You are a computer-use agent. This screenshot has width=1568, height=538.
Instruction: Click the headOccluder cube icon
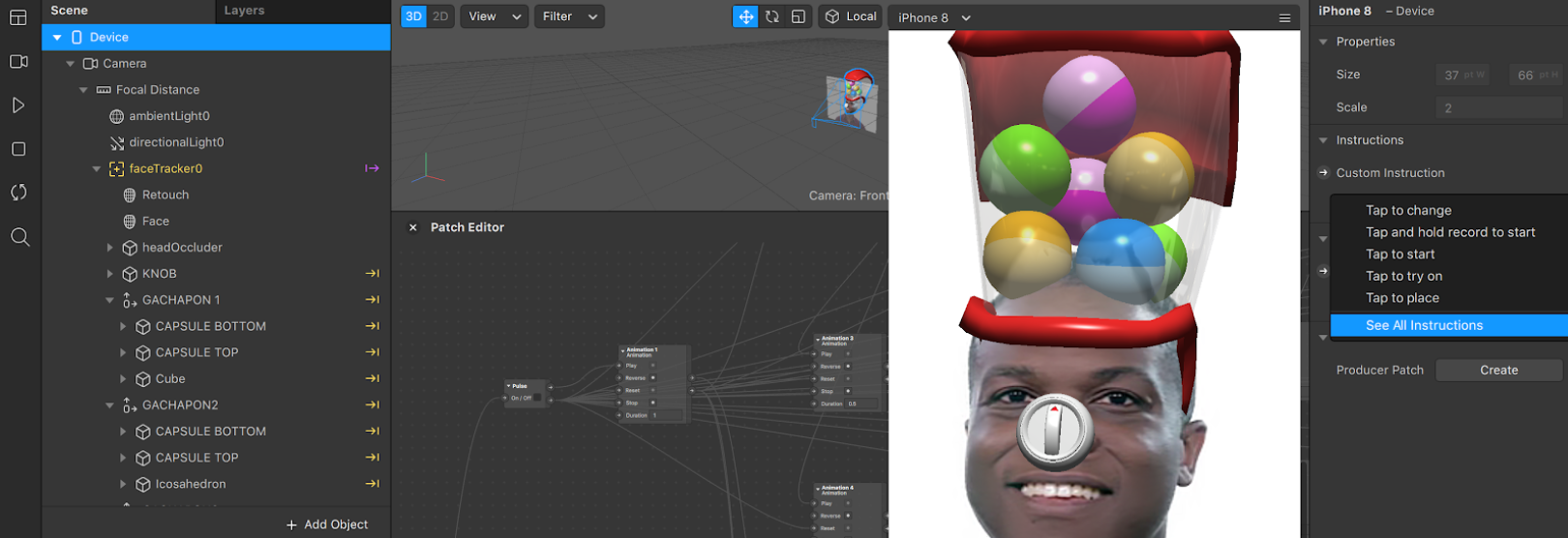130,248
